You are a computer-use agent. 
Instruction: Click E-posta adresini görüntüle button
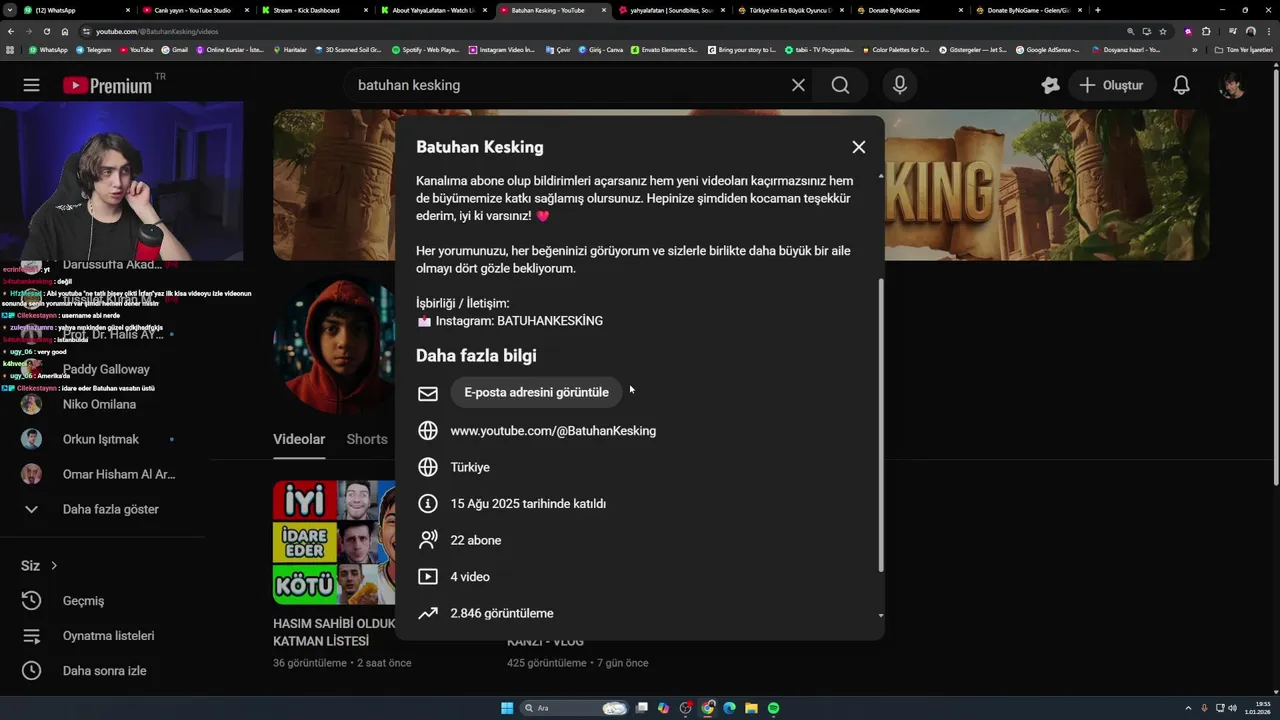point(536,392)
